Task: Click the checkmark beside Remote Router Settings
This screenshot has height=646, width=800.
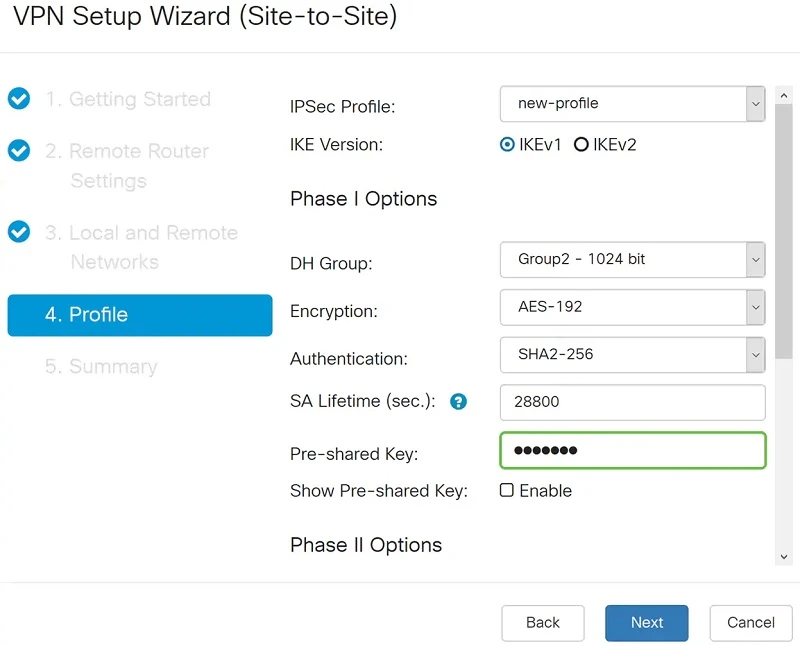Action: [x=19, y=151]
